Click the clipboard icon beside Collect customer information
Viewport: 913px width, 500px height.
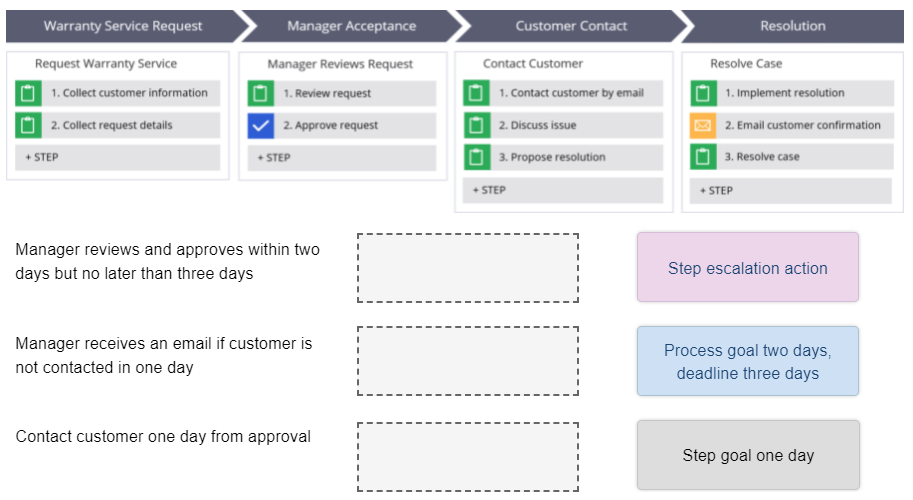point(27,93)
